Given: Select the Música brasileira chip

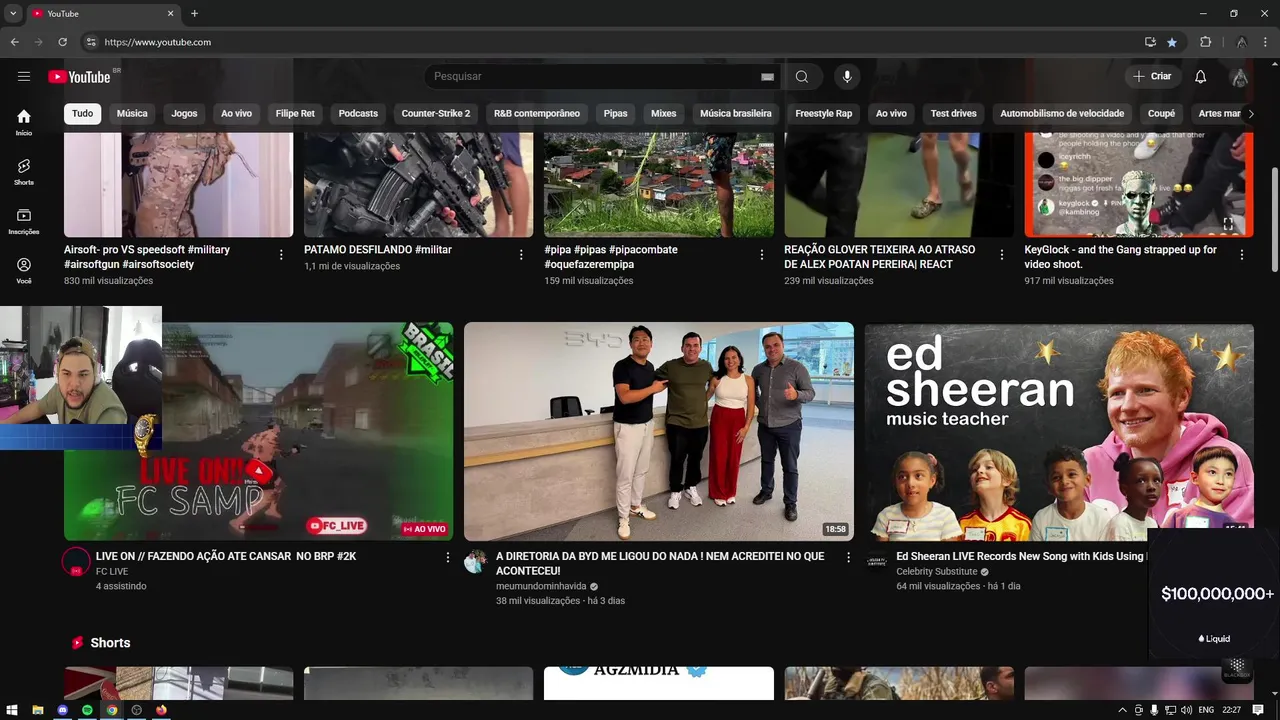Looking at the screenshot, I should coord(736,114).
